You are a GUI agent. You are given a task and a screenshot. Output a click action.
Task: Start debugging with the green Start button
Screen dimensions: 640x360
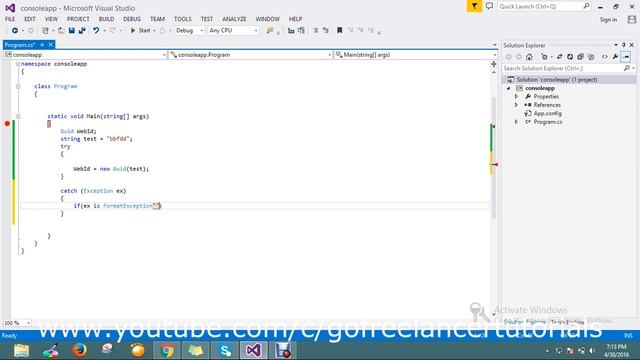click(x=141, y=31)
